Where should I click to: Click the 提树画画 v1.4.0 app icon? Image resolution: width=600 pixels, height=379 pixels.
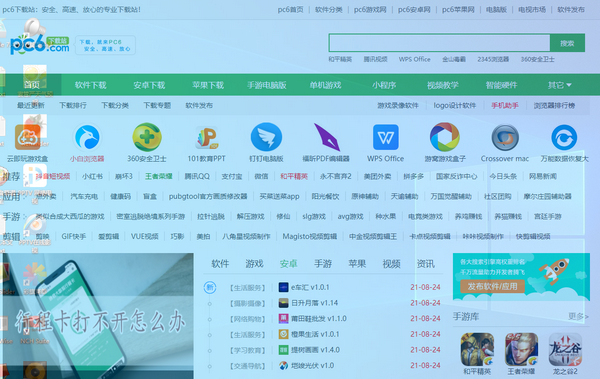[283, 350]
